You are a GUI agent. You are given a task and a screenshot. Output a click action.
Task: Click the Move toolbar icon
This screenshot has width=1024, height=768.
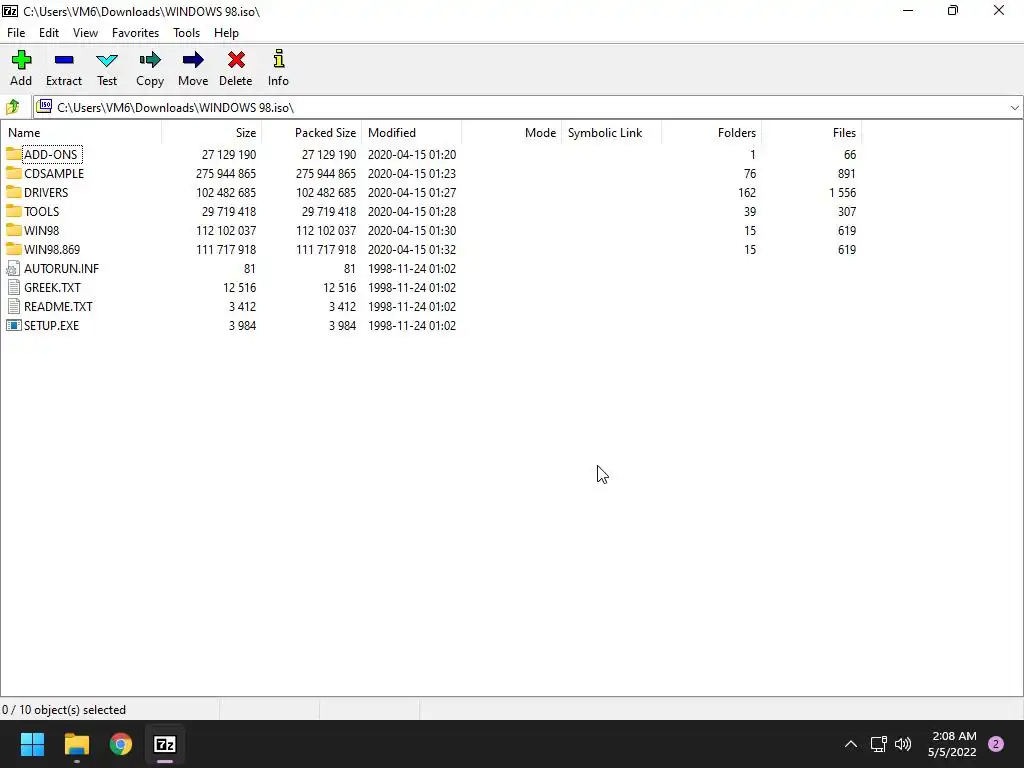coord(193,61)
